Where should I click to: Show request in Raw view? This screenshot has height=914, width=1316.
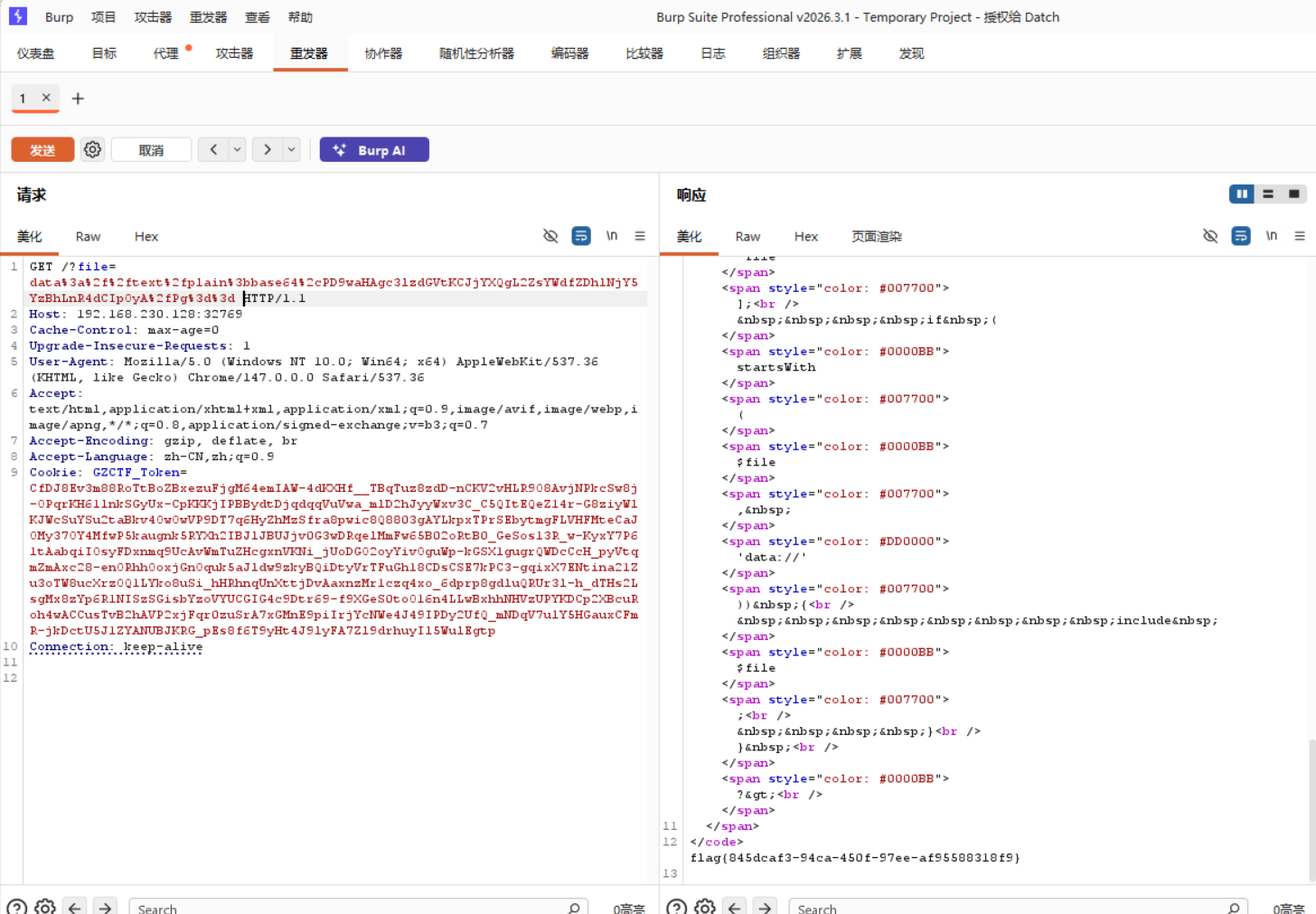coord(88,237)
